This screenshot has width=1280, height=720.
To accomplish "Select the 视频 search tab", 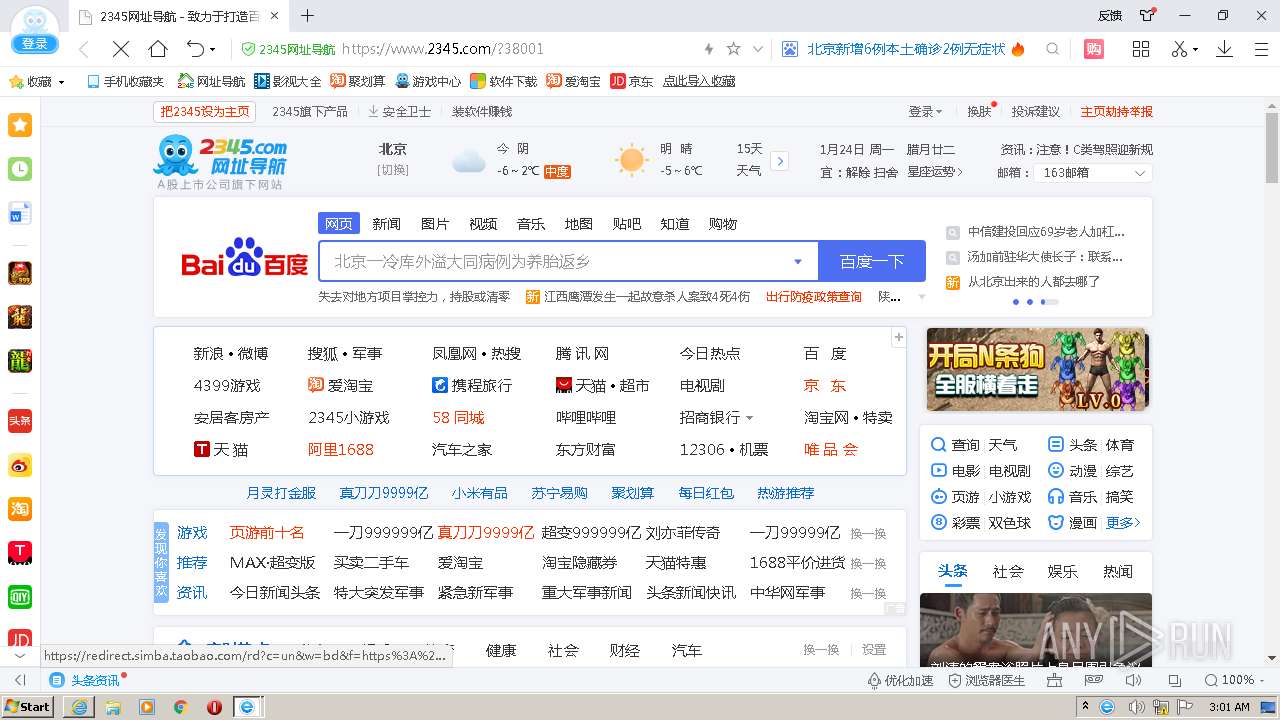I will coord(483,223).
